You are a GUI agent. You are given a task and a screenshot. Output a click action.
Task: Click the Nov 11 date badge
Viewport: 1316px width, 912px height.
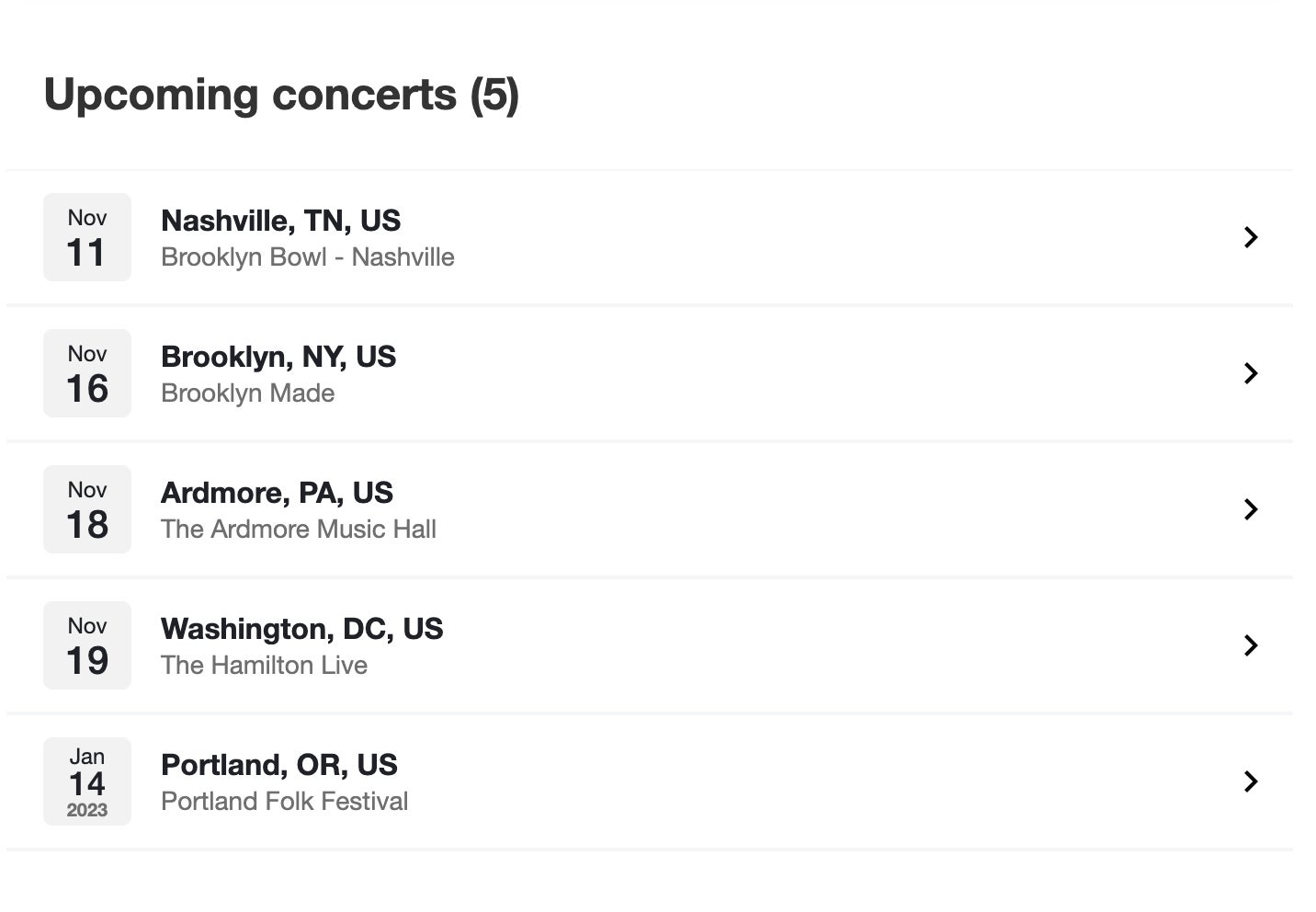(87, 237)
